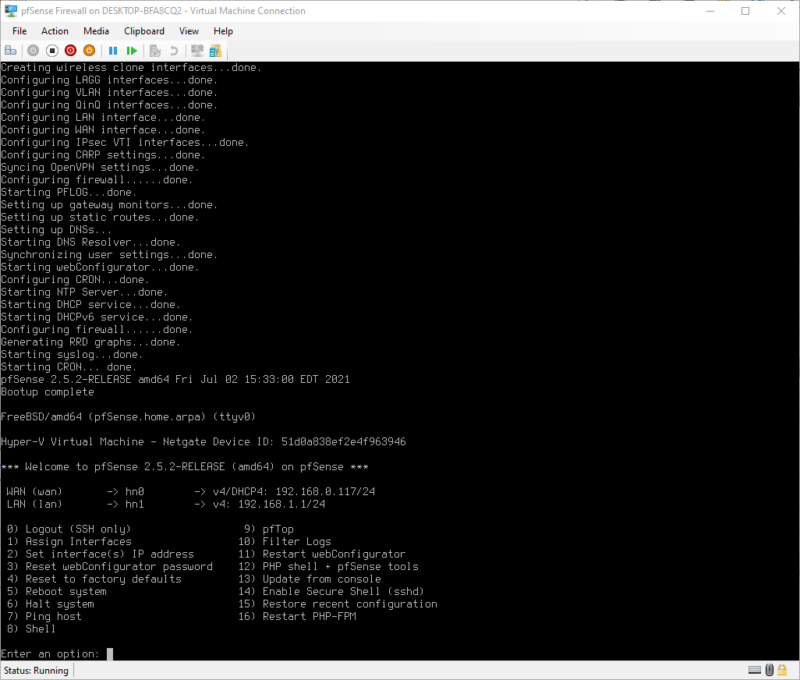
Task: Click the Turn Off VM toolbar icon
Action: pyautogui.click(x=52, y=50)
